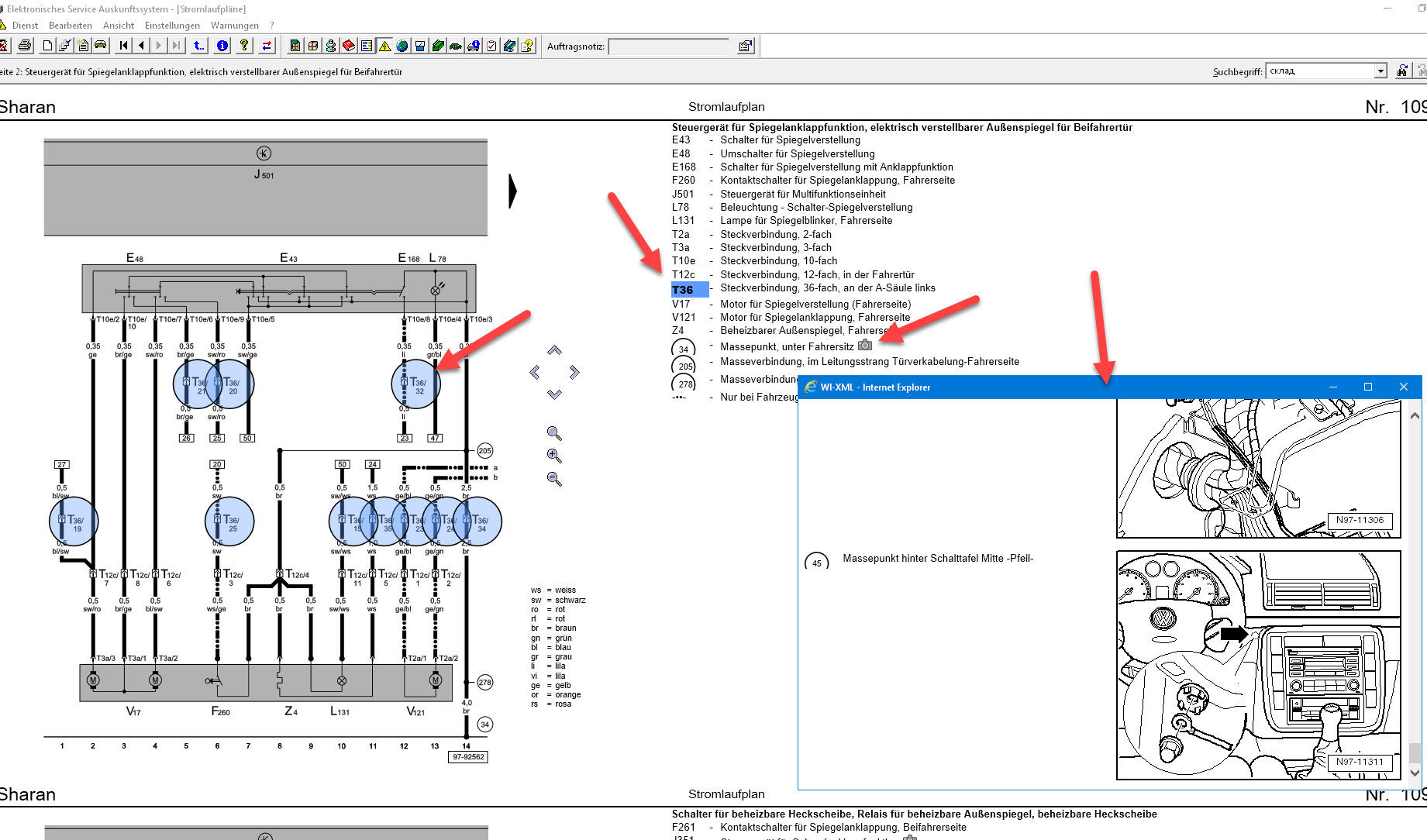Zoom in on diagram with plus magnifier
The image size is (1427, 840).
[x=553, y=456]
